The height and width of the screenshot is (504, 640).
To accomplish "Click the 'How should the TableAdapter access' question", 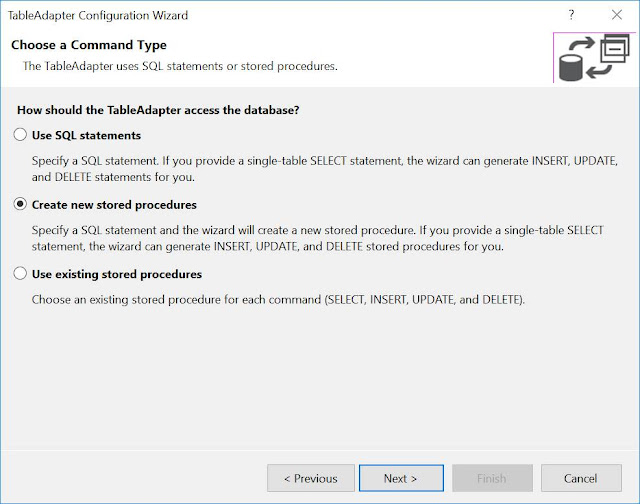I will pyautogui.click(x=158, y=110).
